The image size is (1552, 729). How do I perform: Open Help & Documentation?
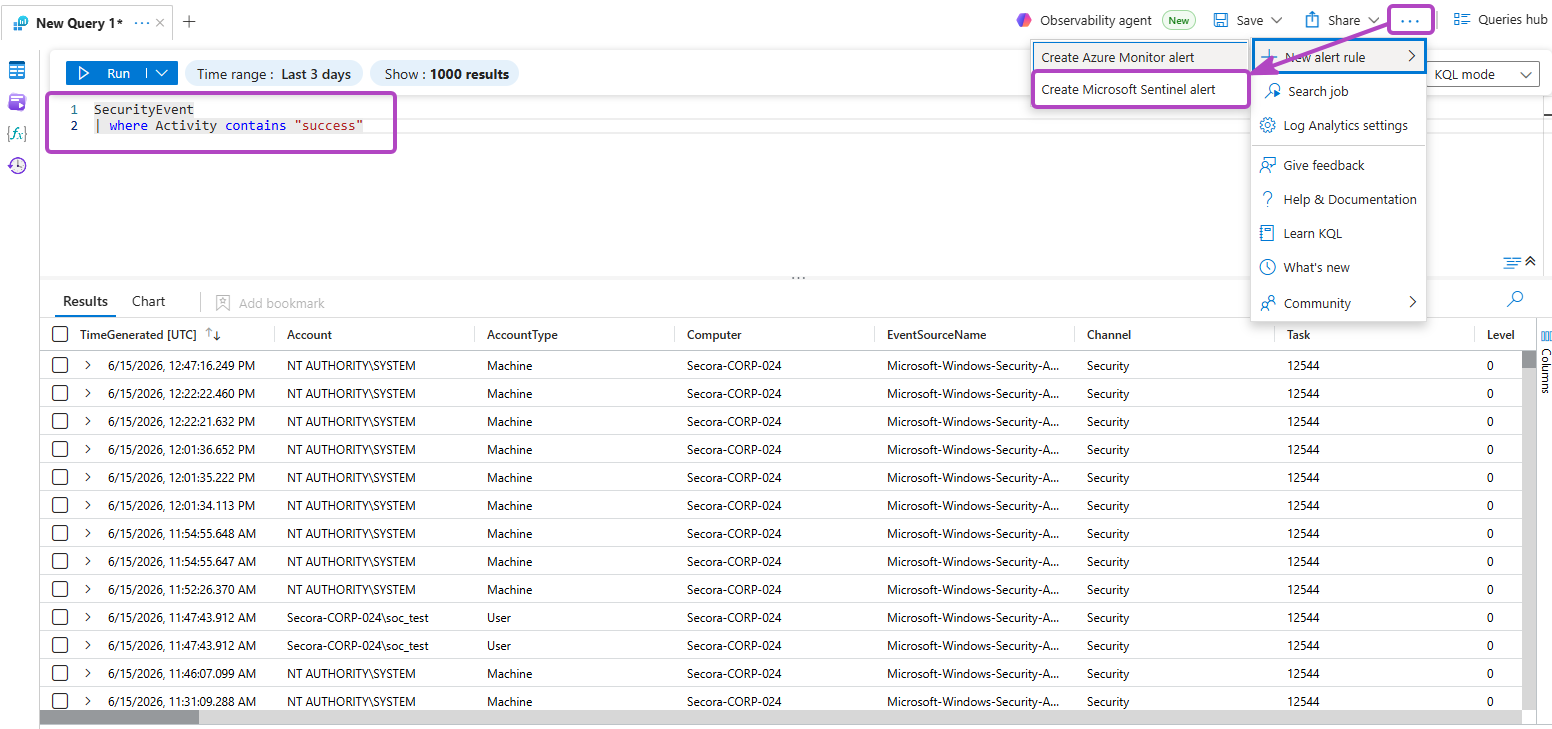pos(1339,199)
